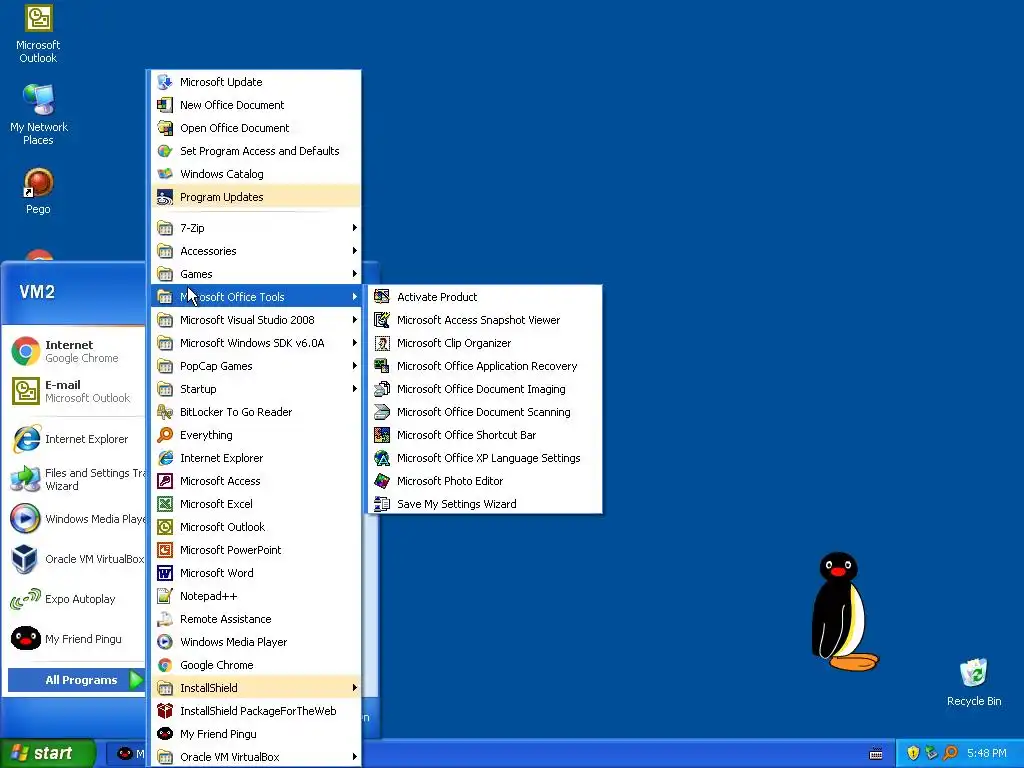Screen dimensions: 1024x768
Task: Launch Windows Media Player from programs list
Action: tap(256, 642)
